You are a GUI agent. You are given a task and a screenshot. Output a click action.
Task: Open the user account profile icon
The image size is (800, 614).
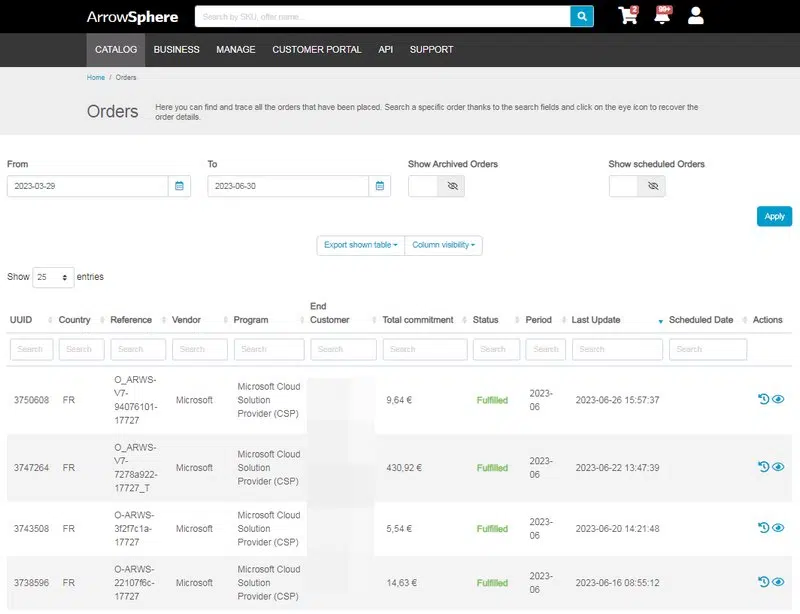click(x=696, y=16)
